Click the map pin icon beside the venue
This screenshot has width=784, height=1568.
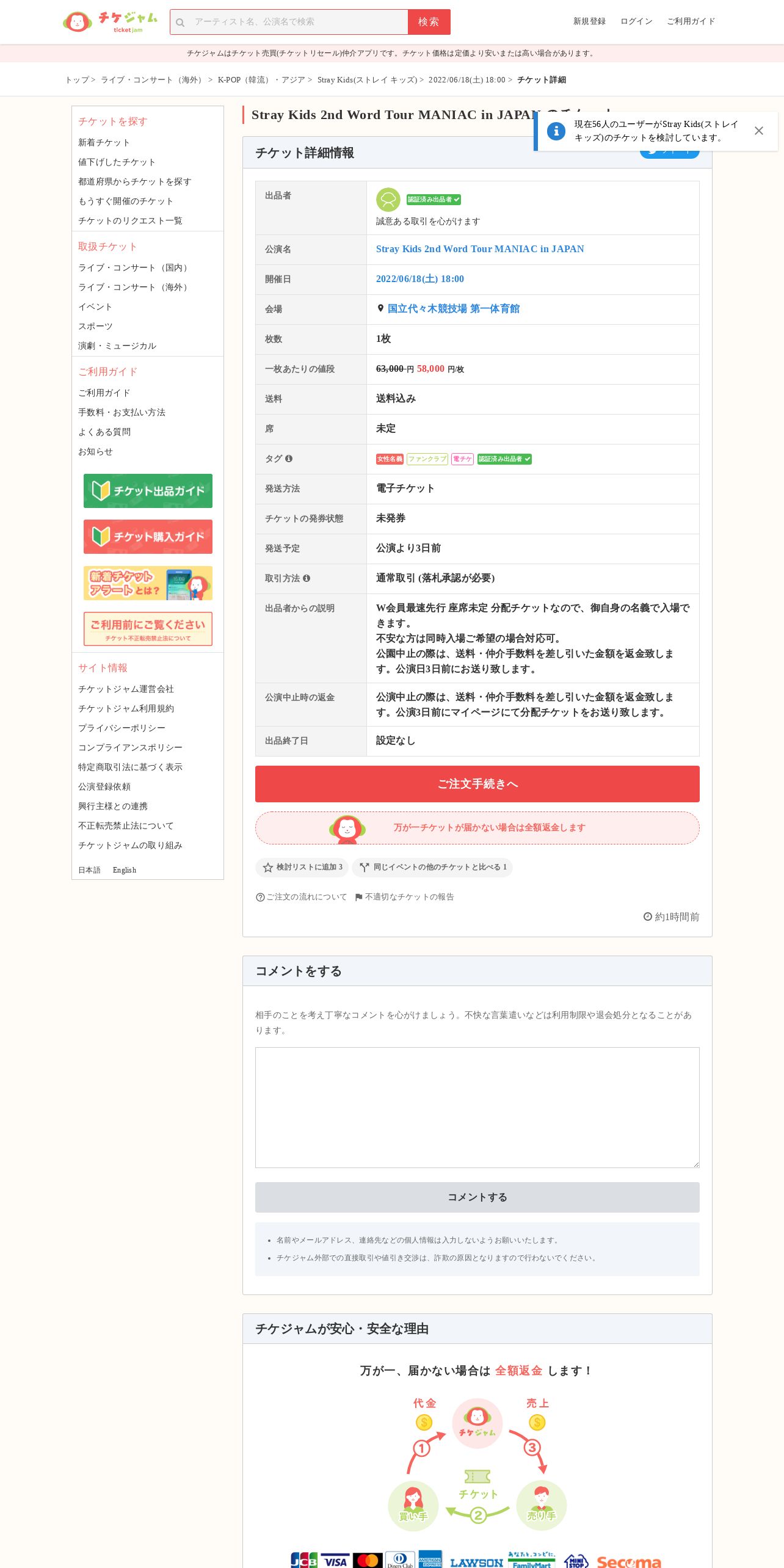[380, 309]
